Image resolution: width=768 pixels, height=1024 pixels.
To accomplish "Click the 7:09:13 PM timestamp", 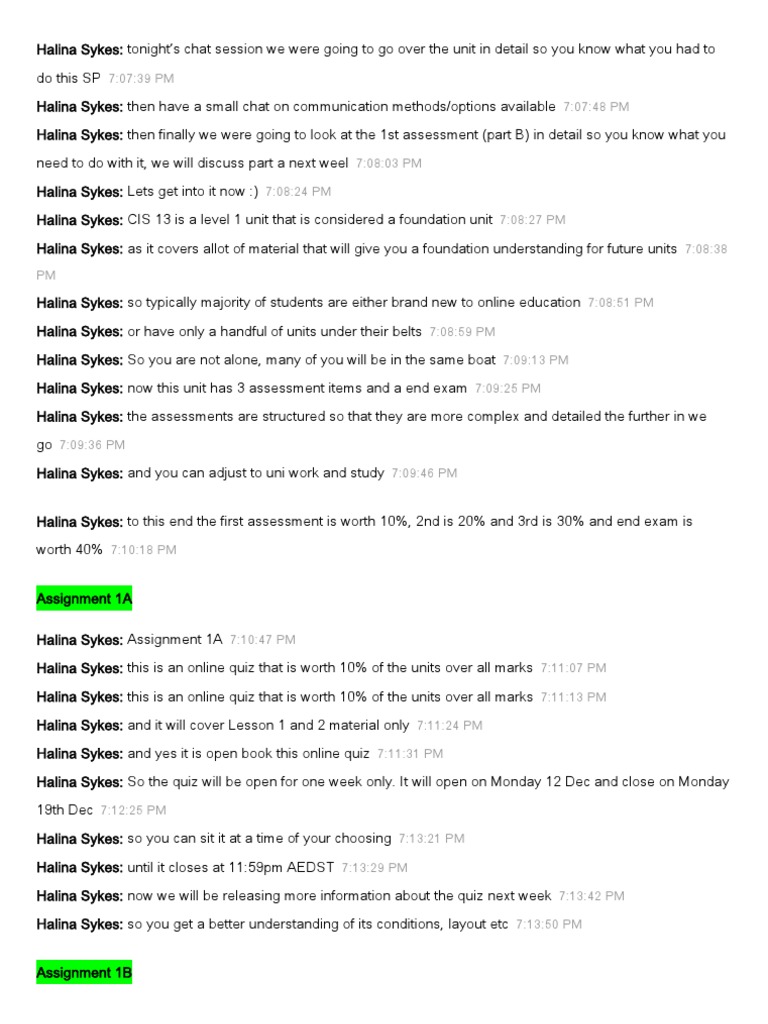I will click(x=535, y=360).
